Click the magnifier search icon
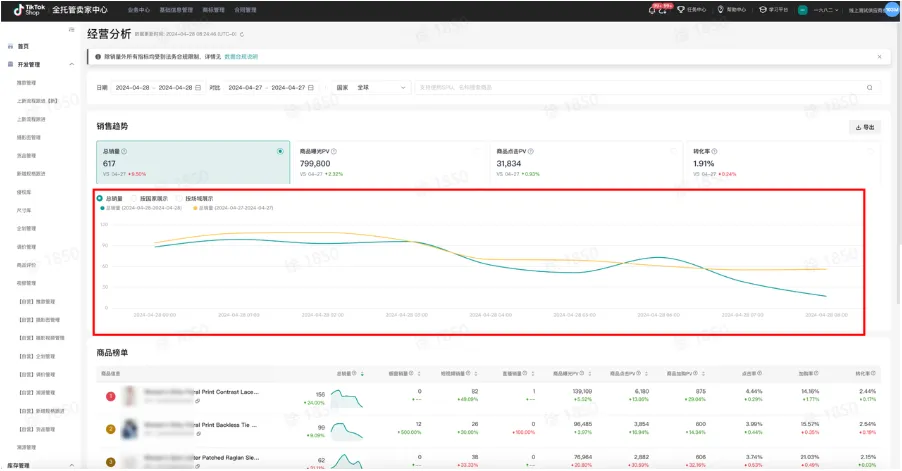 coord(869,87)
